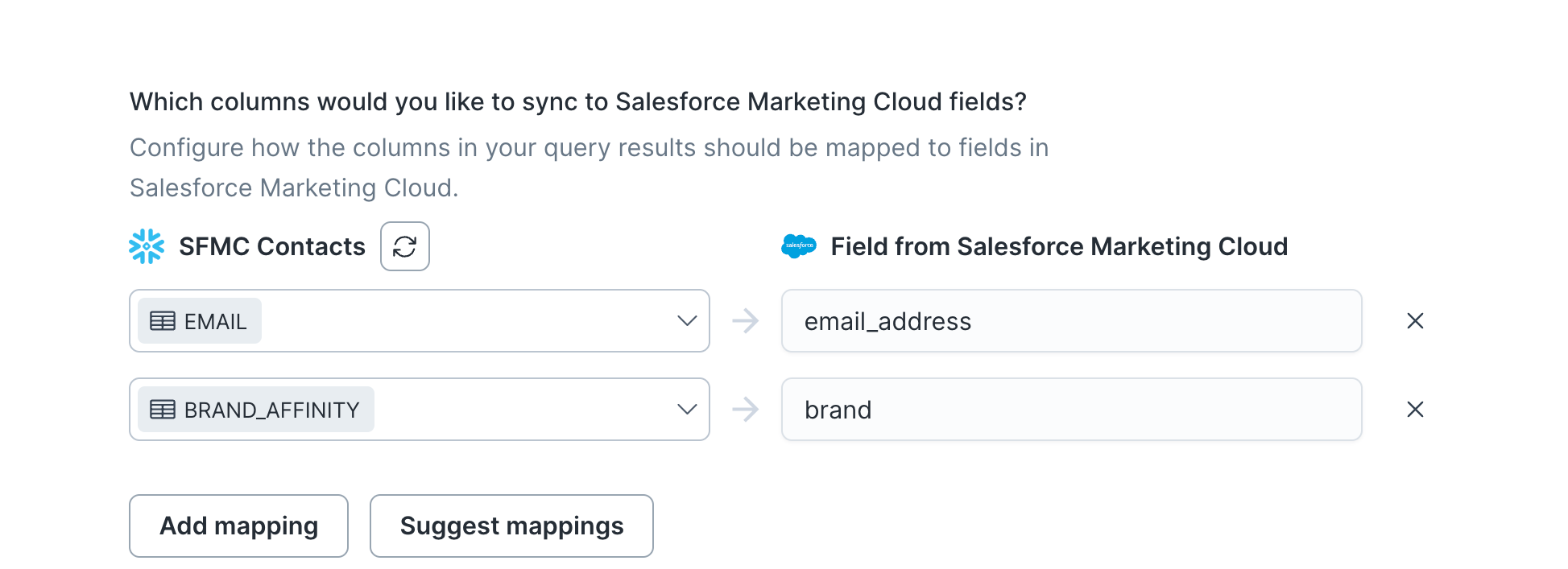
Task: Select the BRAND_AFFINITY column chip
Action: pyautogui.click(x=256, y=410)
